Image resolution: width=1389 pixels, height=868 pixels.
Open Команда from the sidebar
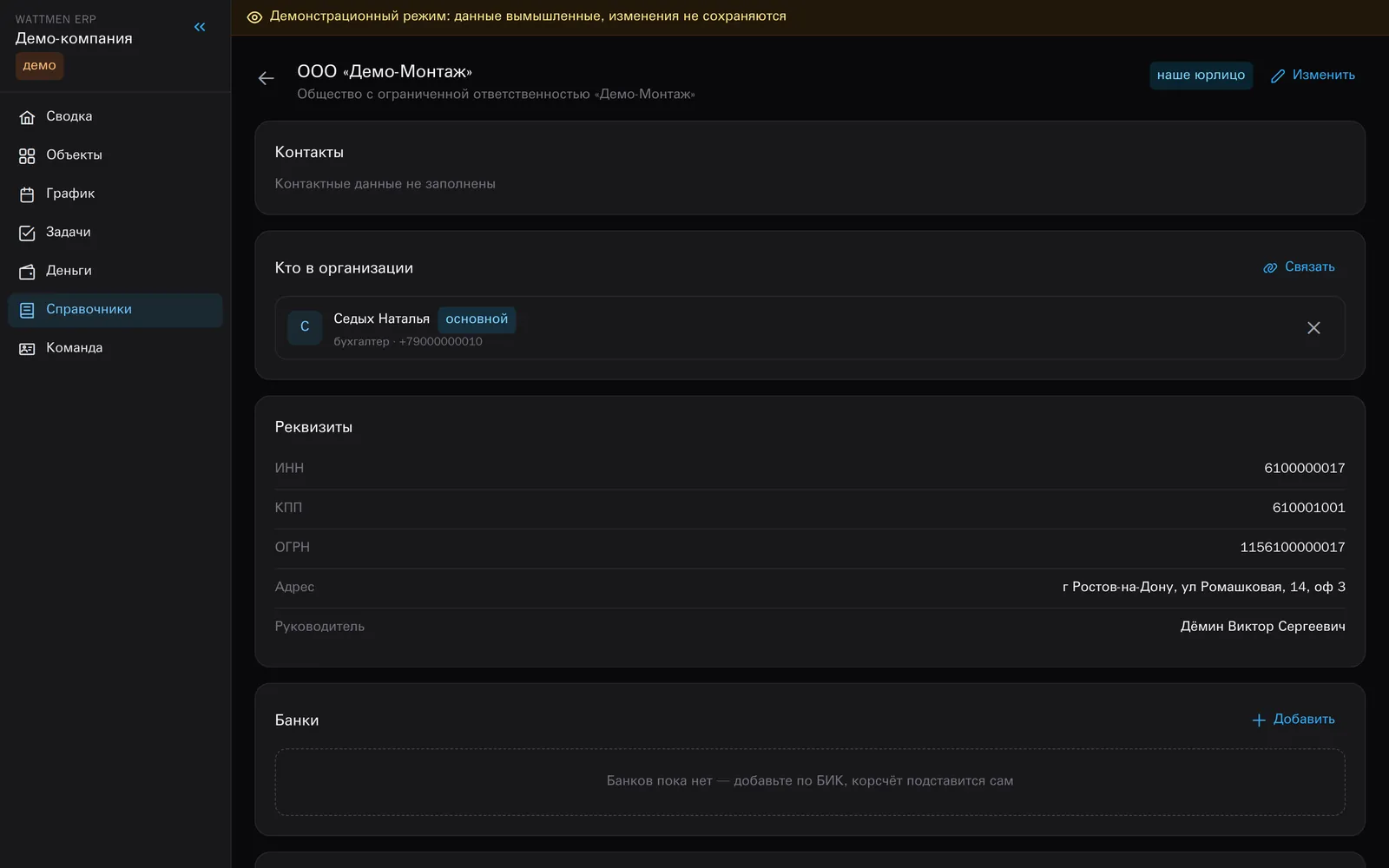pos(115,348)
